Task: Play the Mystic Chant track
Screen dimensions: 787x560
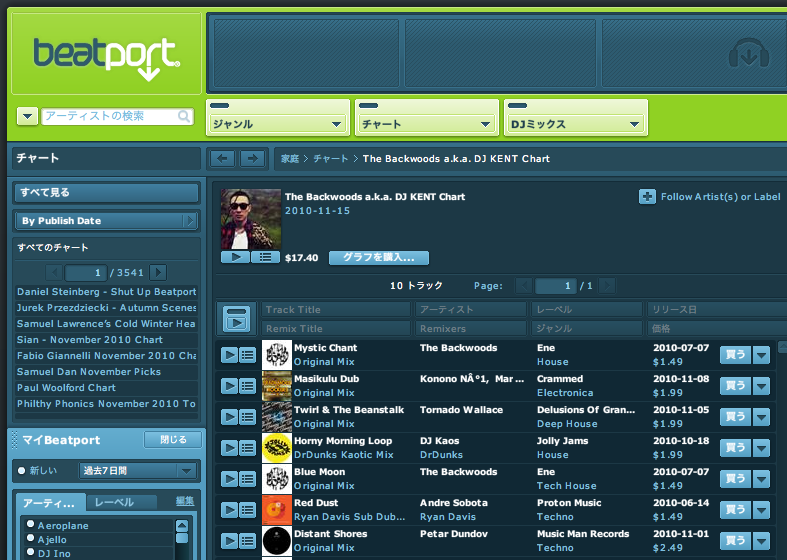Action: click(x=229, y=355)
